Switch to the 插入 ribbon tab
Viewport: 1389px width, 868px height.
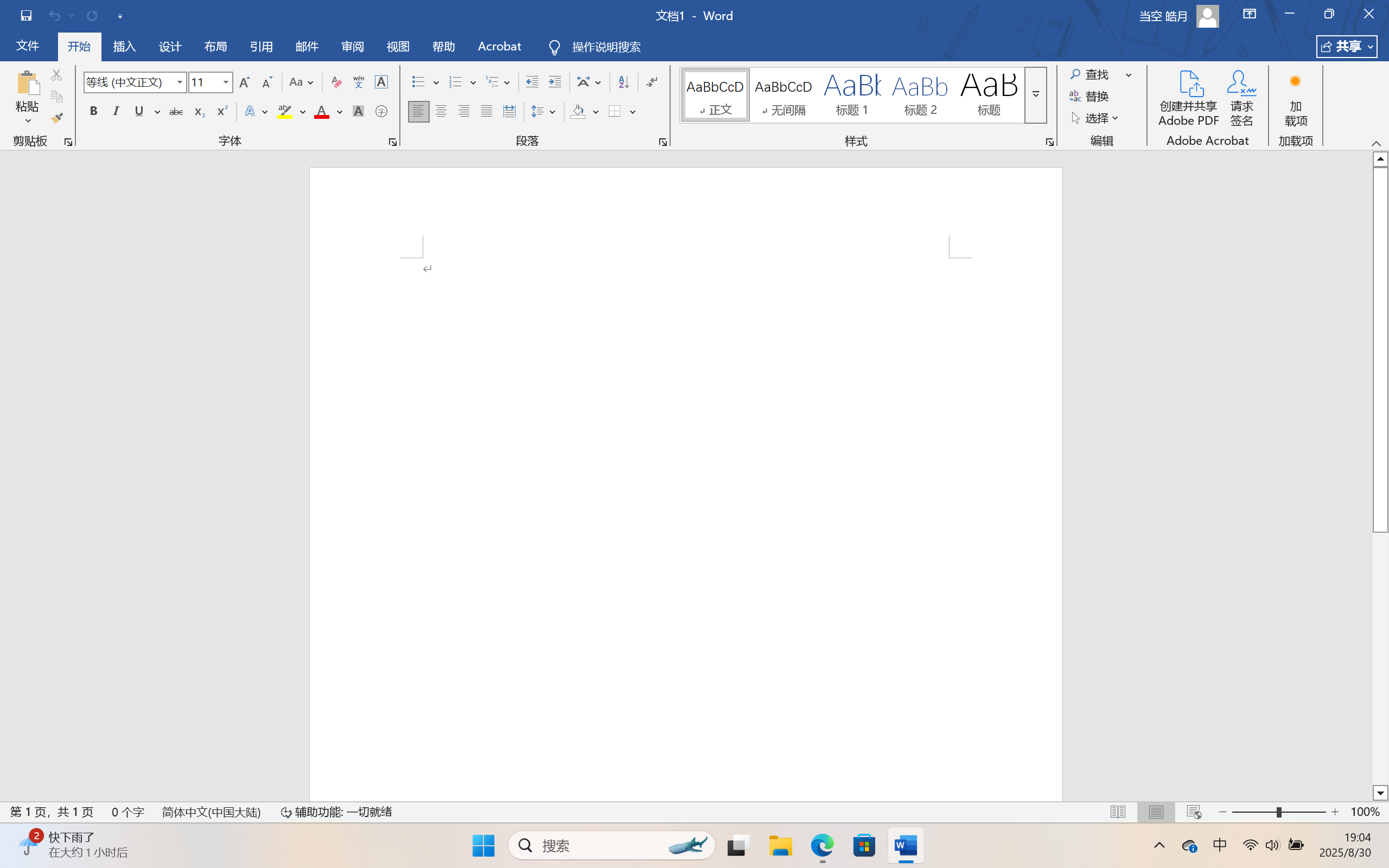(x=124, y=47)
